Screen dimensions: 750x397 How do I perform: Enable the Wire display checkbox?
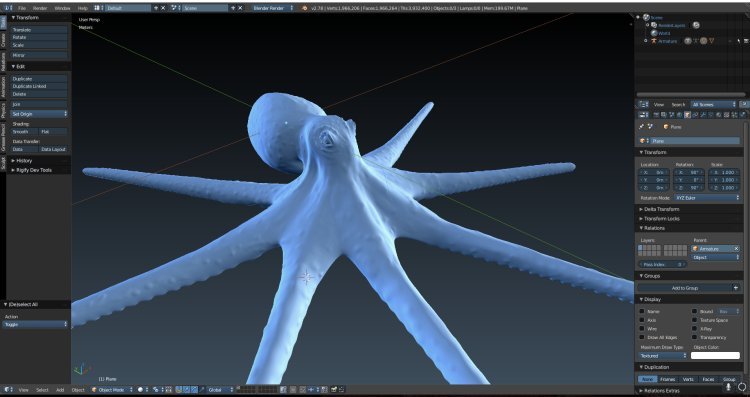642,329
